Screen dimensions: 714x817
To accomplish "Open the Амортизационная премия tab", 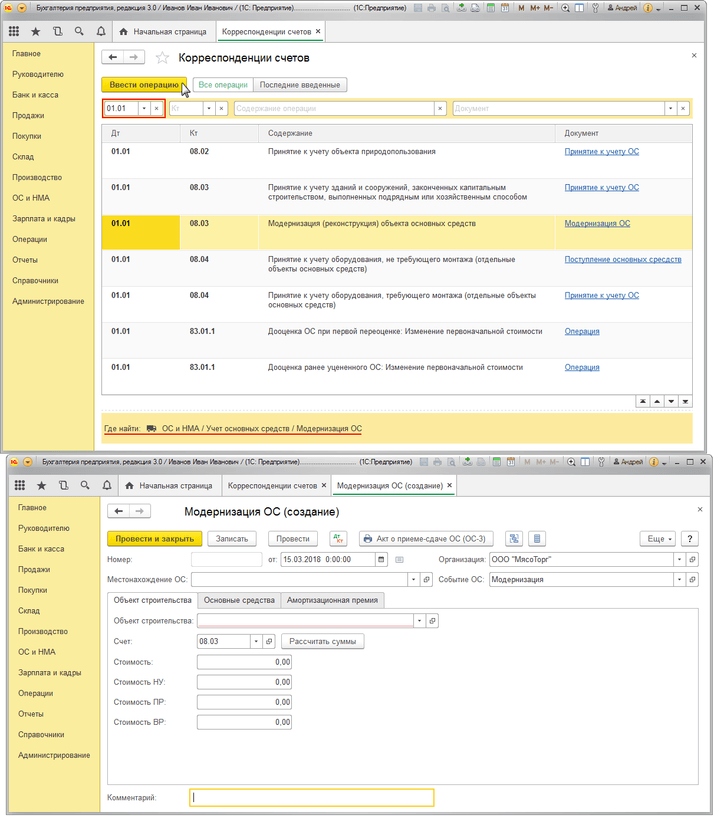I will tap(333, 600).
